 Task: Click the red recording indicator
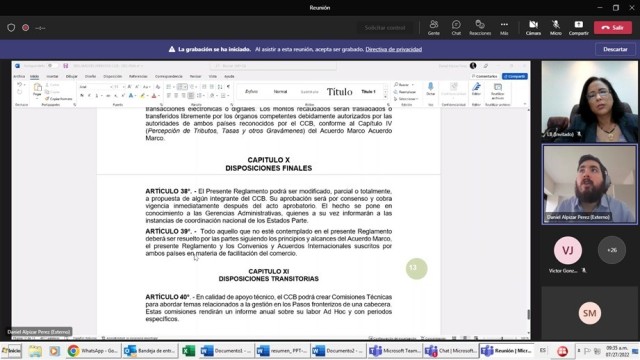coord(25,28)
